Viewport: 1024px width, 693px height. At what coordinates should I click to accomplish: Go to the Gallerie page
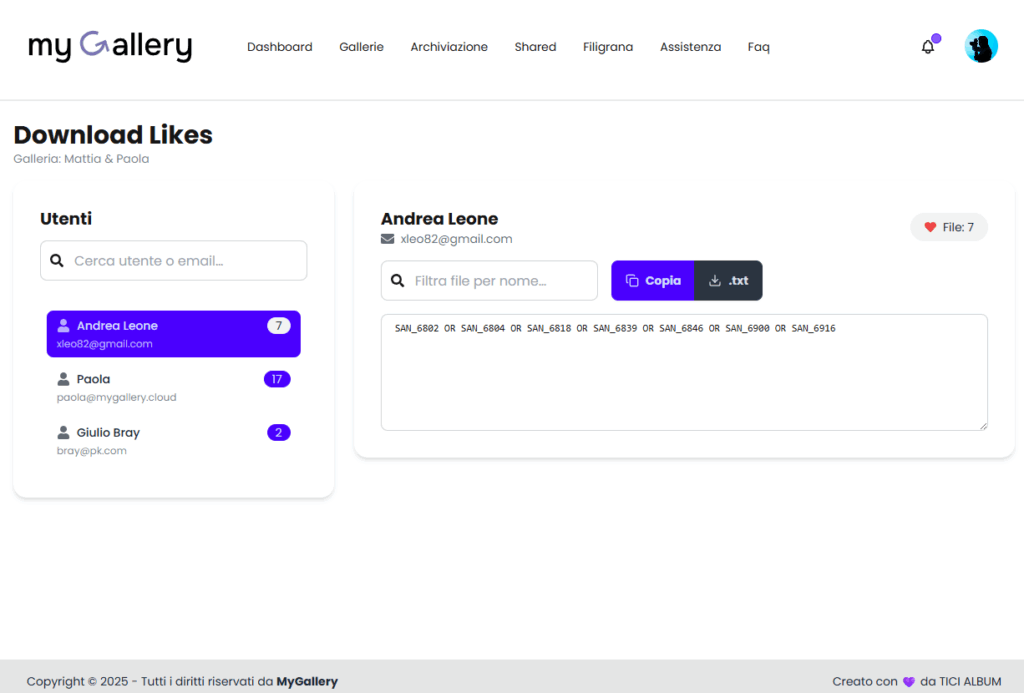(x=361, y=47)
